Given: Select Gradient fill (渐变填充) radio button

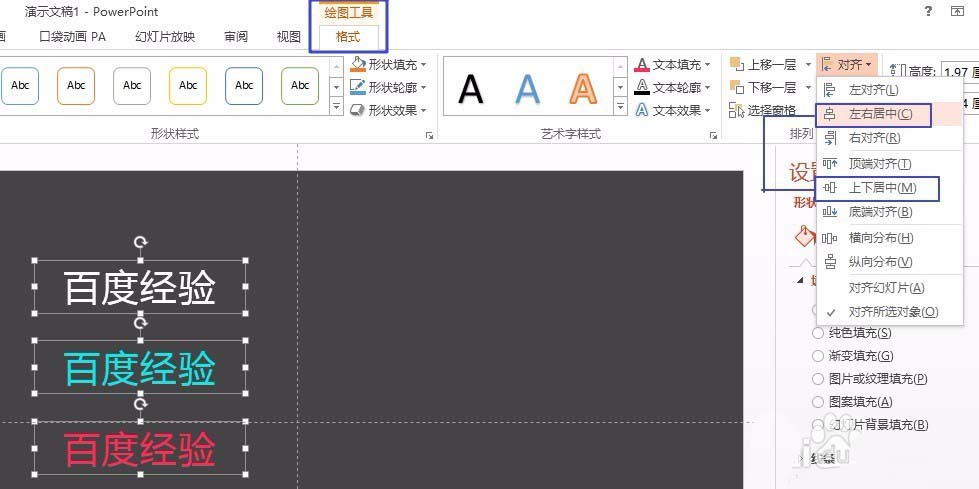Looking at the screenshot, I should click(x=817, y=356).
